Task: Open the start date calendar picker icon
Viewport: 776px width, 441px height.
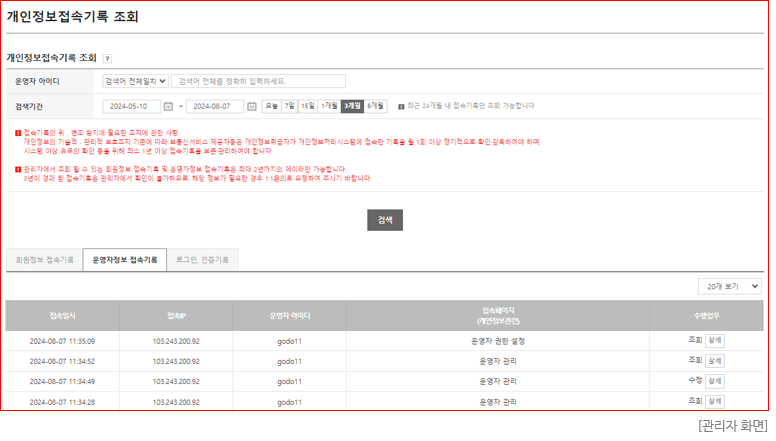Action: click(x=168, y=106)
